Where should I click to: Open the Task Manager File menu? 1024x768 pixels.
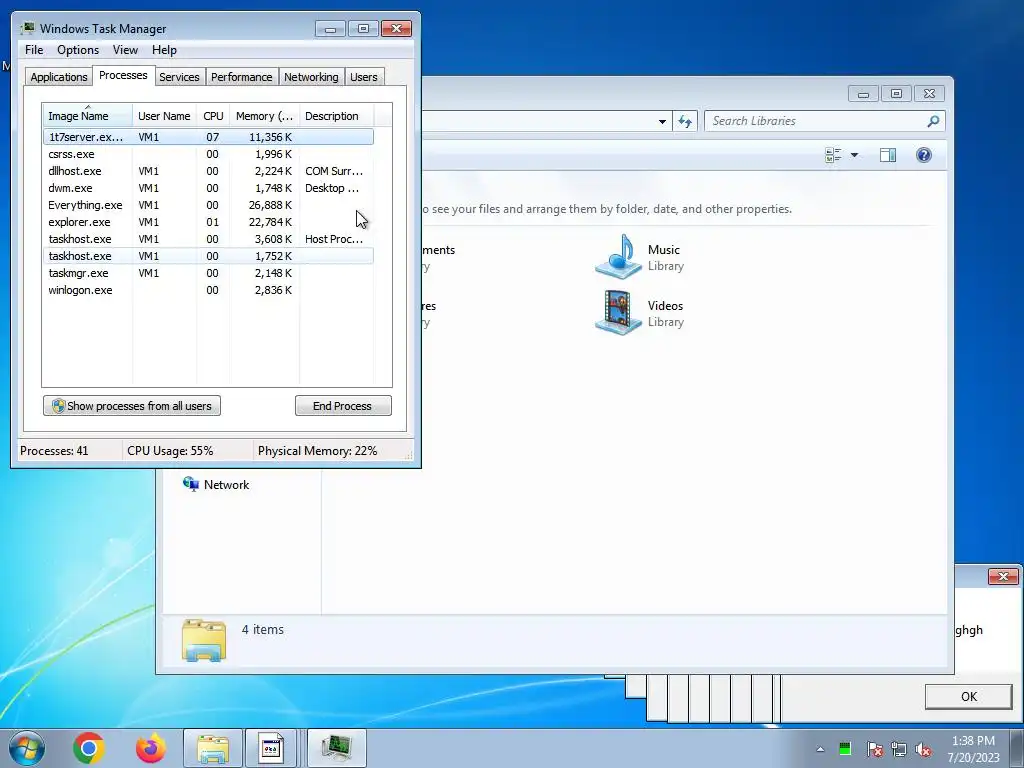click(34, 50)
